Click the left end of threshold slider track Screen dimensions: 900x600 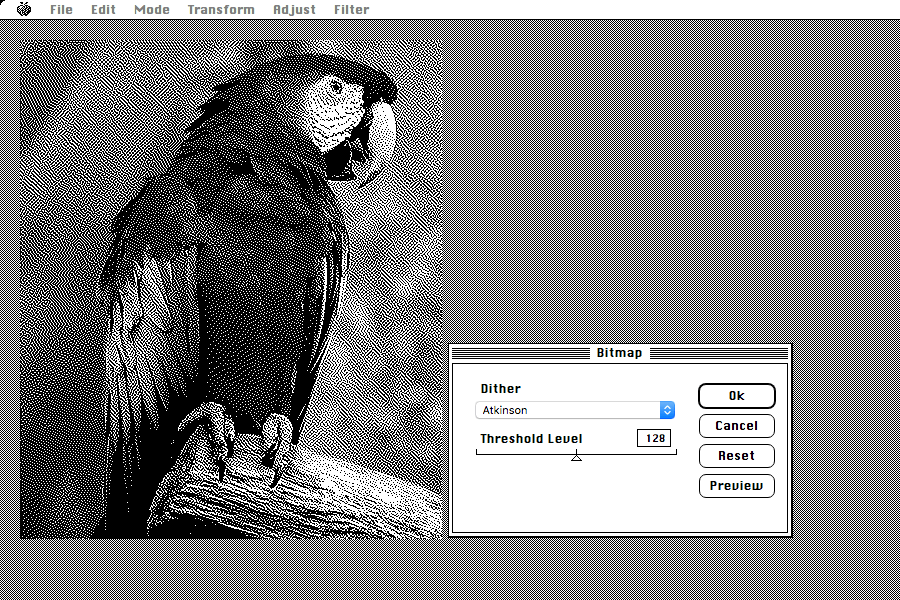click(478, 453)
